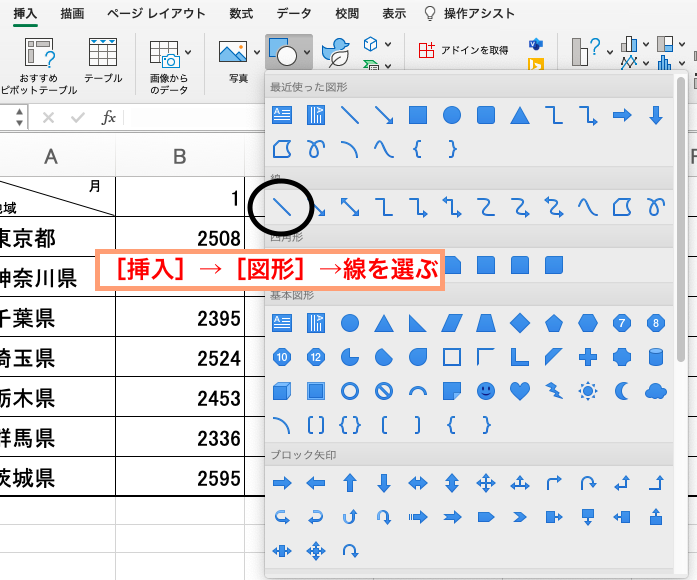Switch to the 数式 tab
Viewport: 697px width, 580px height.
[241, 13]
